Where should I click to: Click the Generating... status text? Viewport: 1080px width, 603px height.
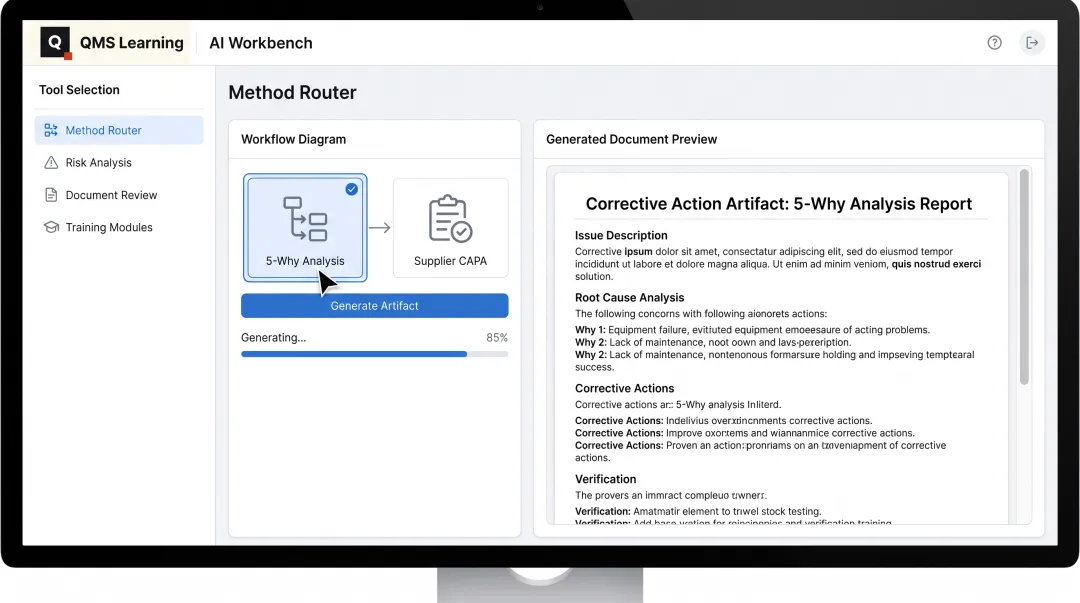[273, 338]
